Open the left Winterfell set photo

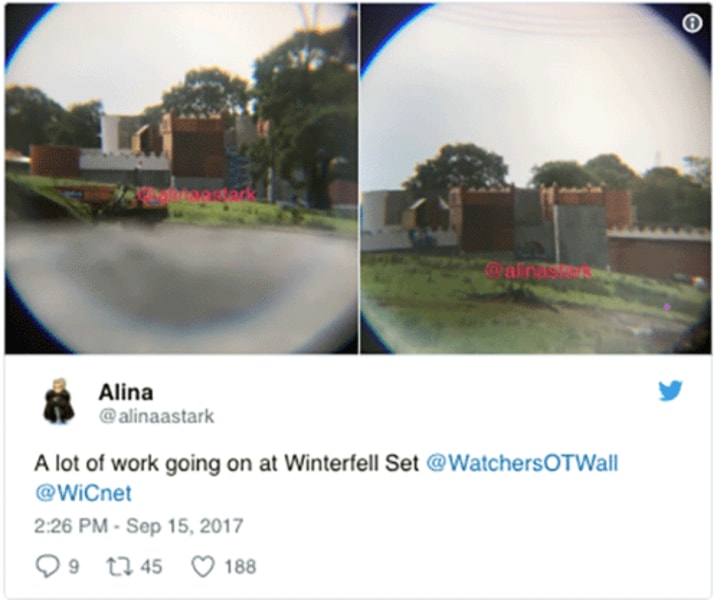point(181,179)
